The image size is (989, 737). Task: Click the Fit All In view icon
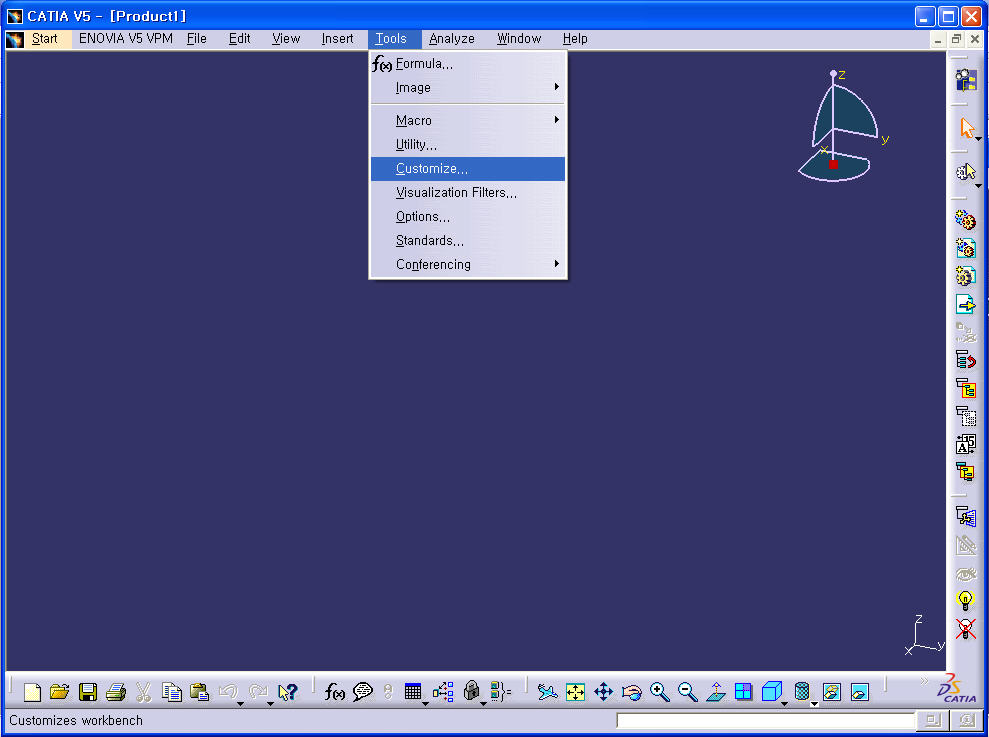[575, 692]
